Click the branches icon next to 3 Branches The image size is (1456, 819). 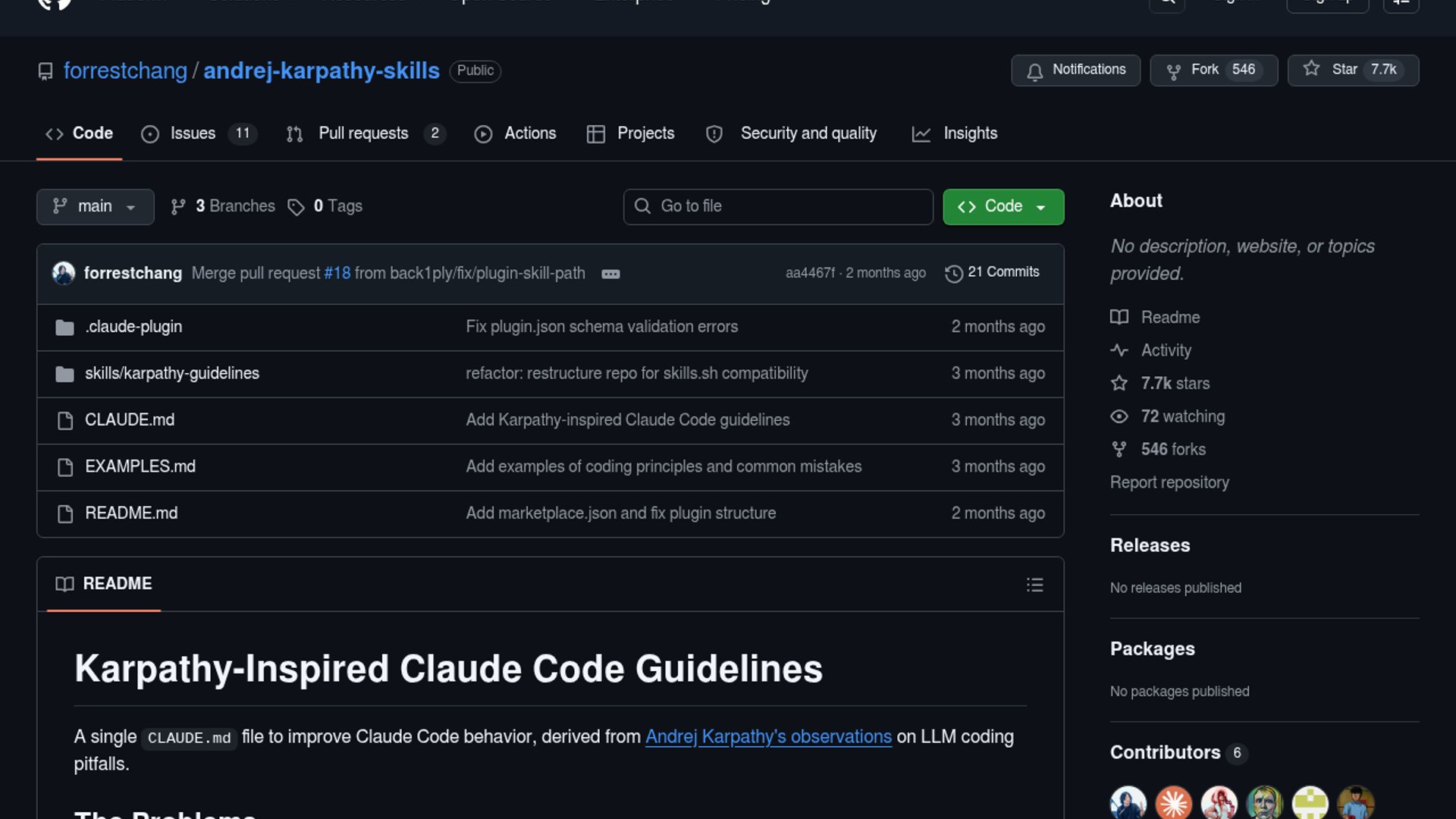[x=178, y=207]
